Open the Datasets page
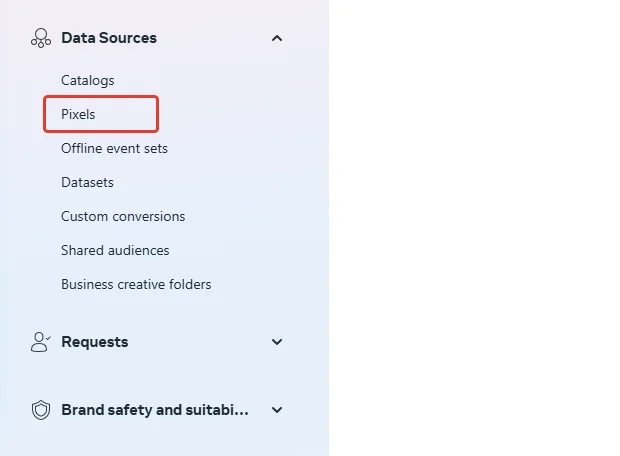This screenshot has height=456, width=620. [x=87, y=182]
